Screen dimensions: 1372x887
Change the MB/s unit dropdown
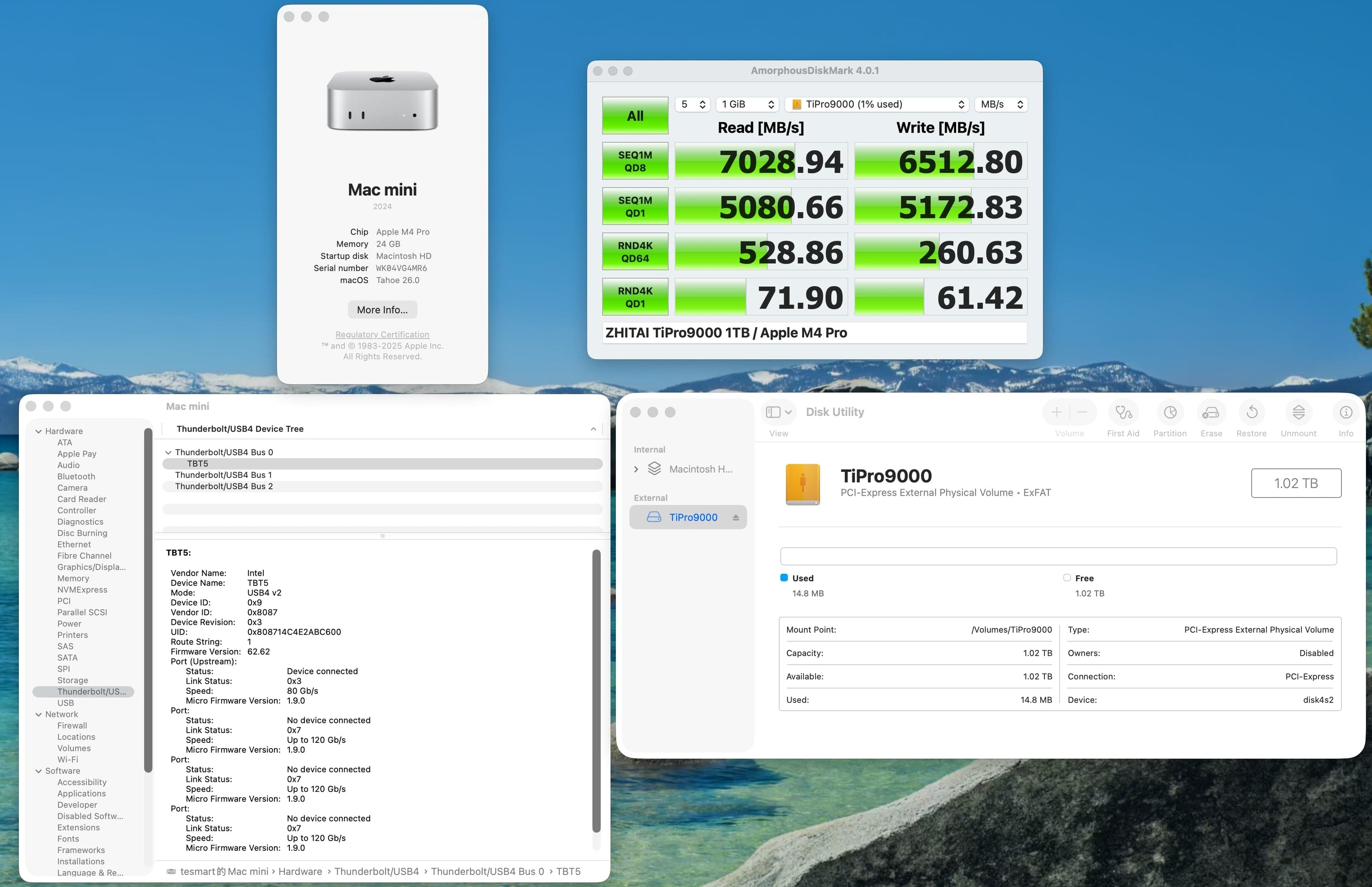click(1001, 104)
